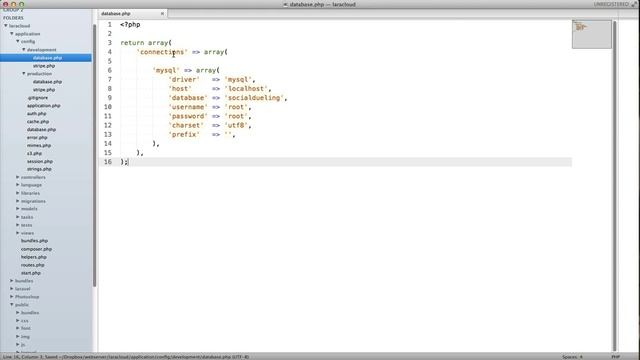Select the highlighted database.php under development
This screenshot has height=360, width=640.
(46, 58)
